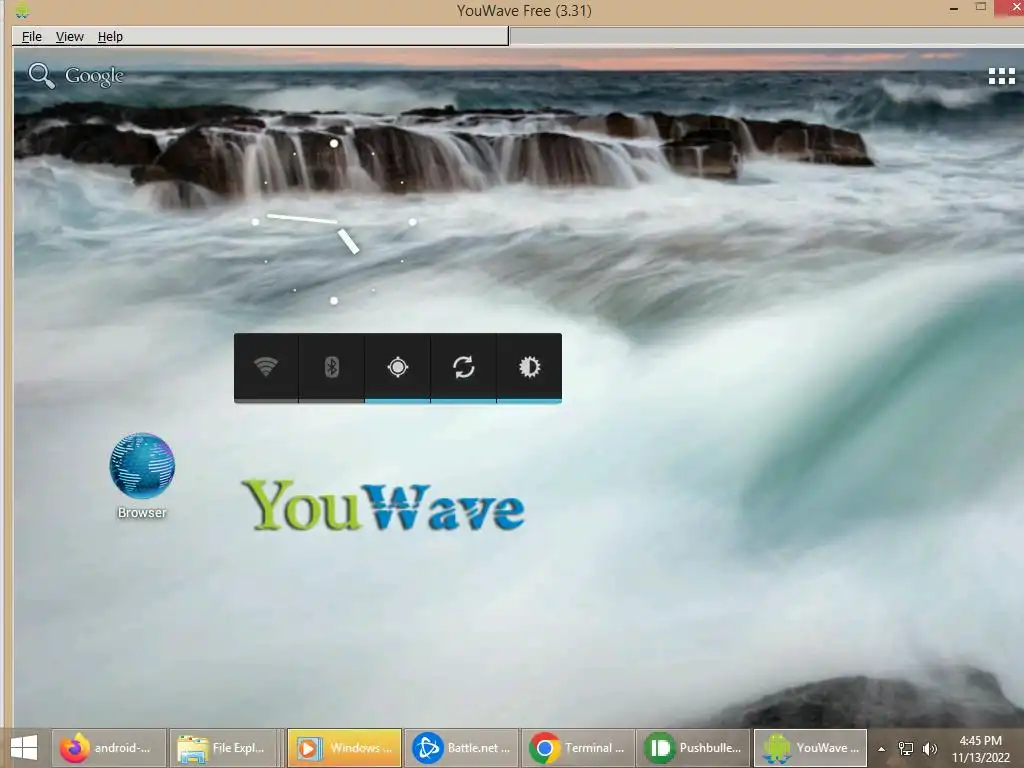The width and height of the screenshot is (1024, 768).
Task: Open the Android apps drawer grid
Action: [x=1001, y=76]
